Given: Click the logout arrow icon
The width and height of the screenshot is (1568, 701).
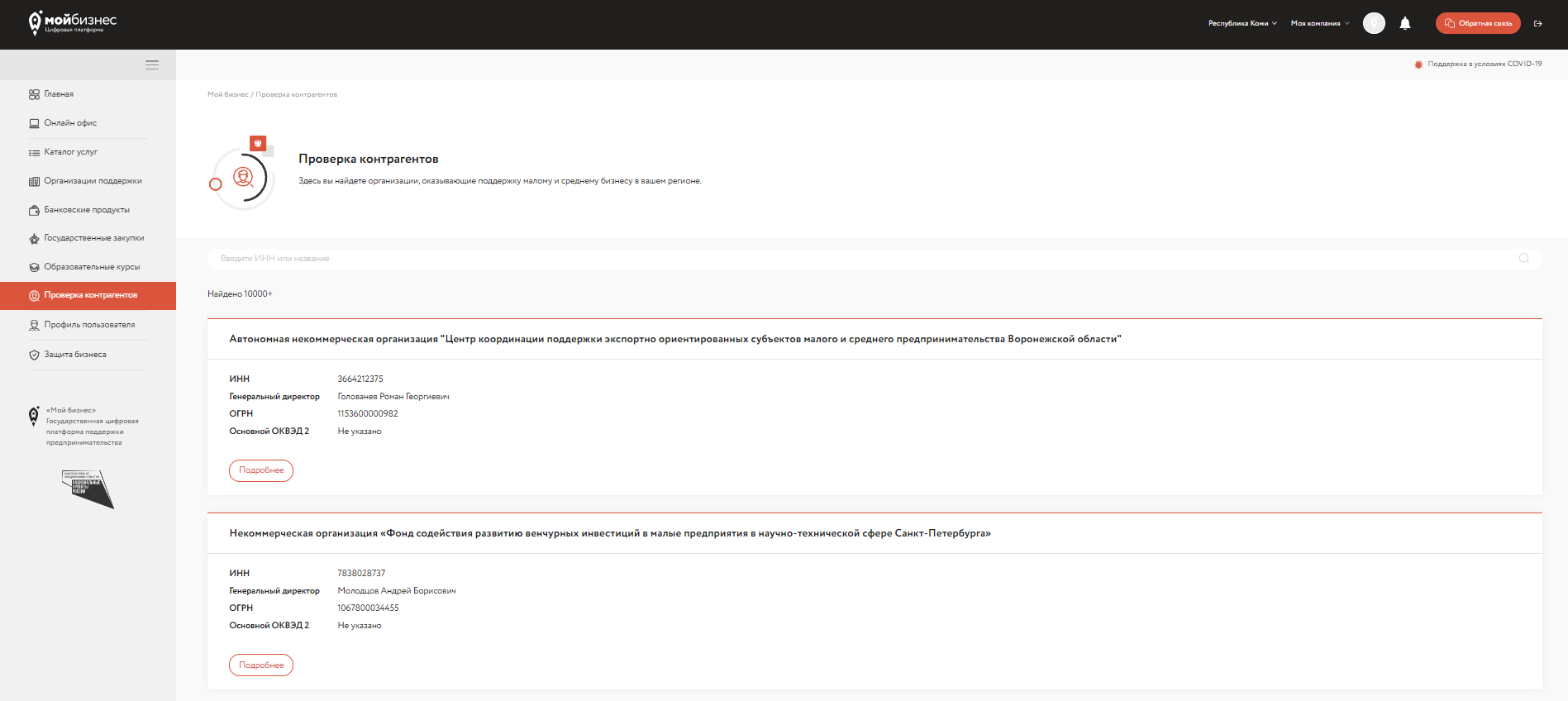Looking at the screenshot, I should click(x=1537, y=23).
